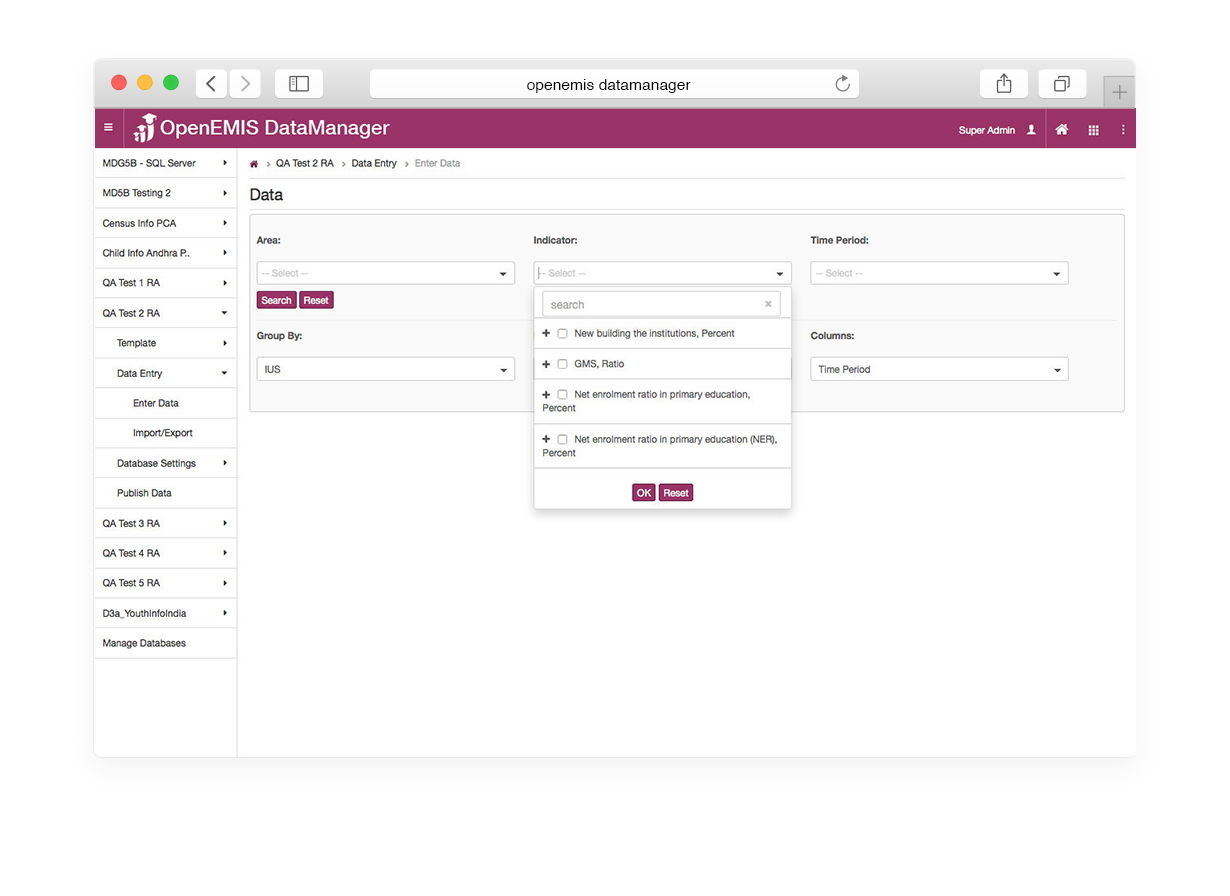The height and width of the screenshot is (896, 1230).
Task: Reset the indicator dropdown selection
Action: click(676, 493)
